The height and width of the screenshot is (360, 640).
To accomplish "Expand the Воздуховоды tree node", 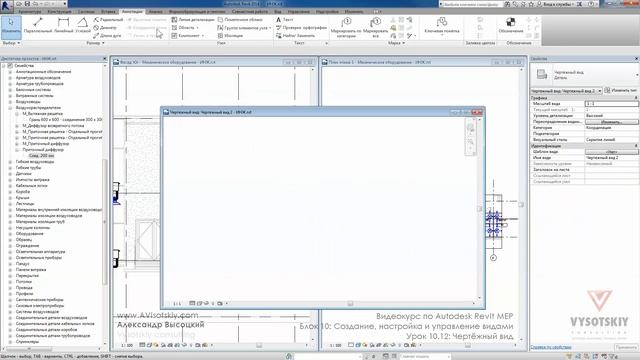I will (10, 102).
